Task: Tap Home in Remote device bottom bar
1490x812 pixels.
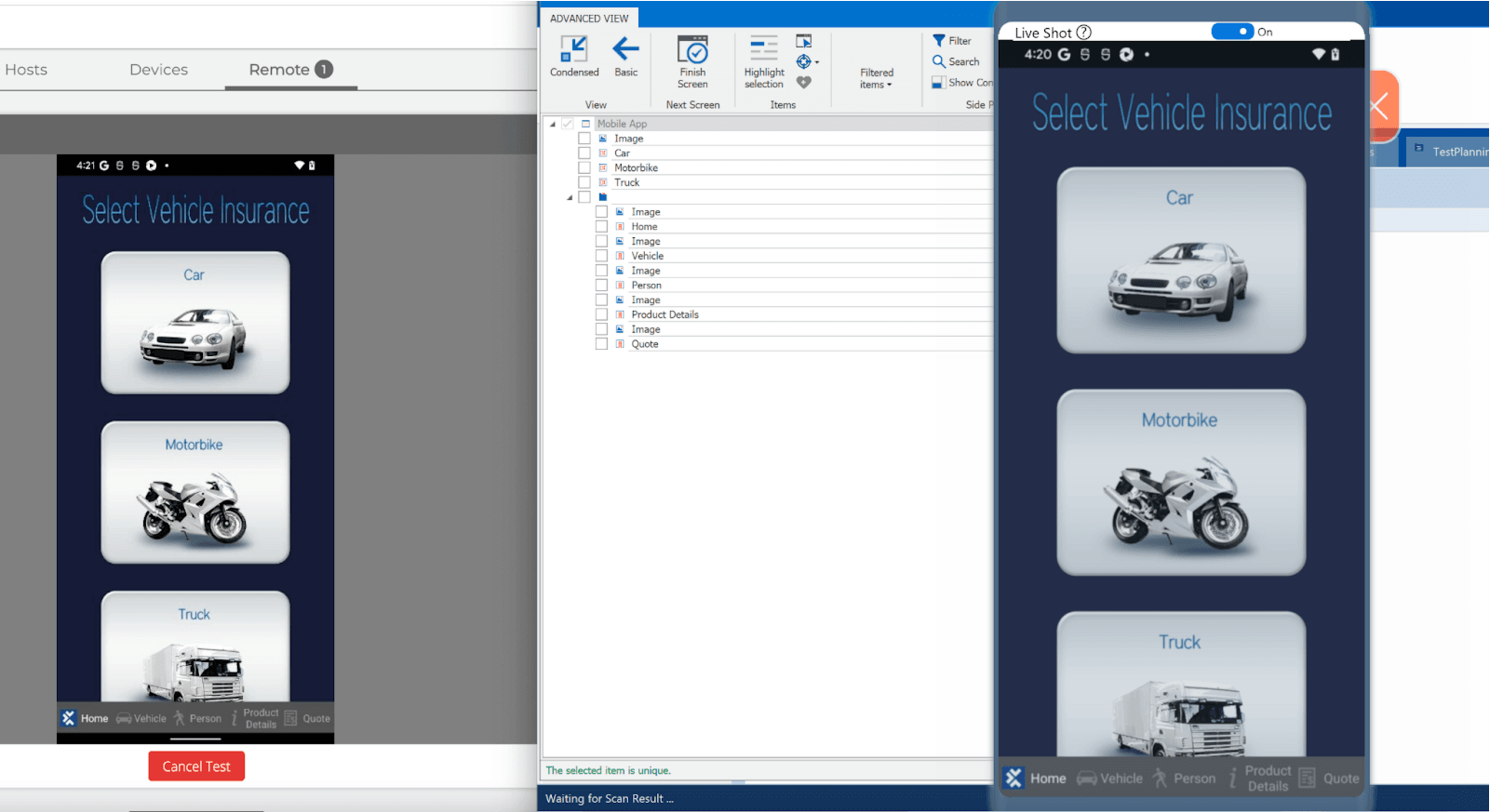Action: (x=85, y=718)
